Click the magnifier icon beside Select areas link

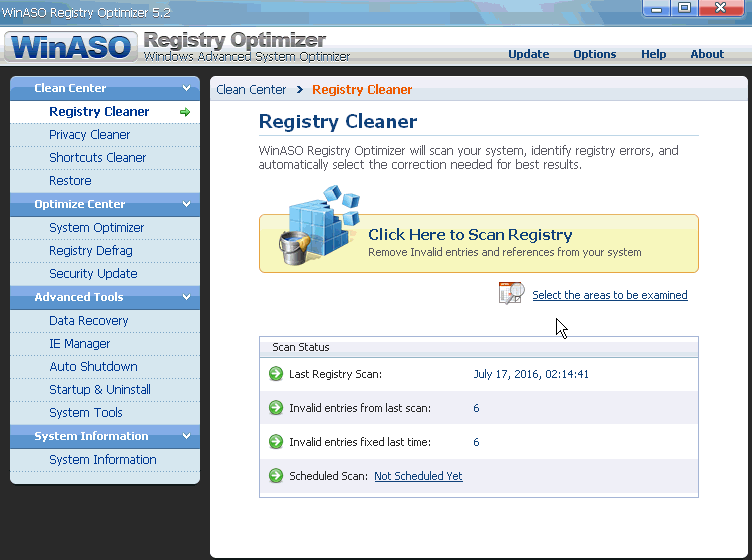coord(511,293)
